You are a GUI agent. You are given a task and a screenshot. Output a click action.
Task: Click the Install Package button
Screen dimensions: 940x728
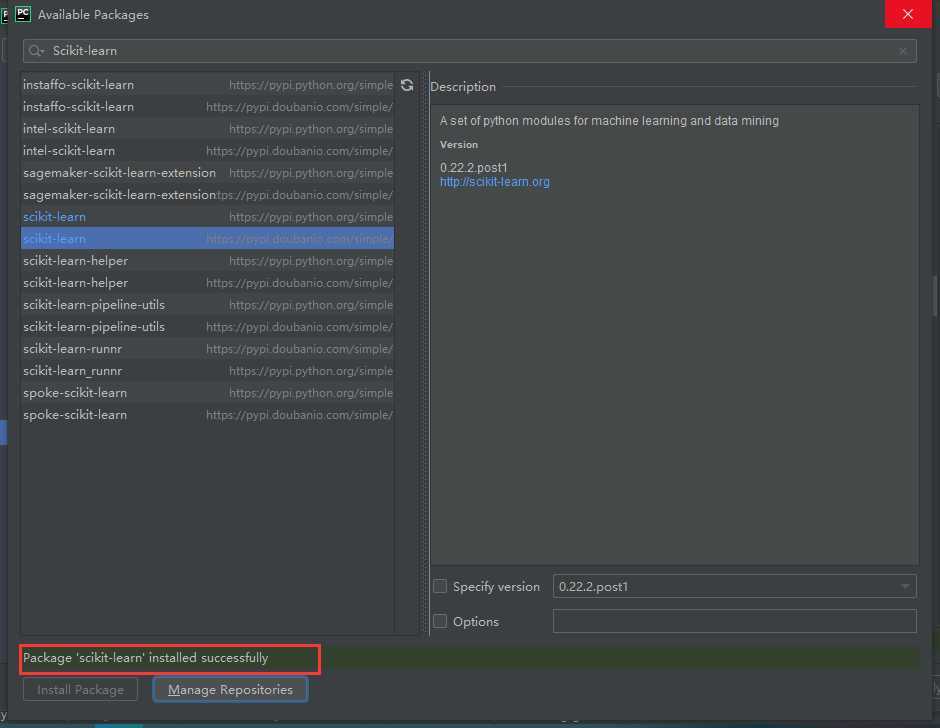click(x=80, y=690)
